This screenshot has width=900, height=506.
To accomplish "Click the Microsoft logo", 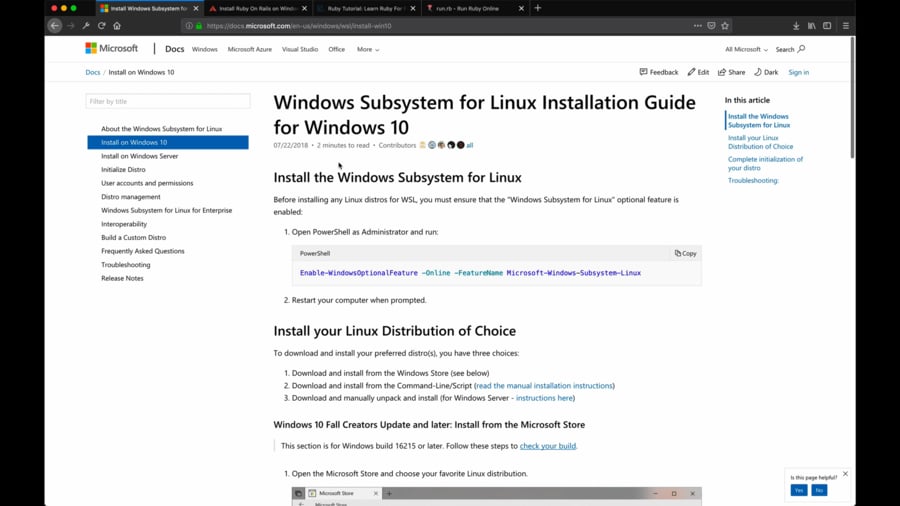I will point(111,48).
